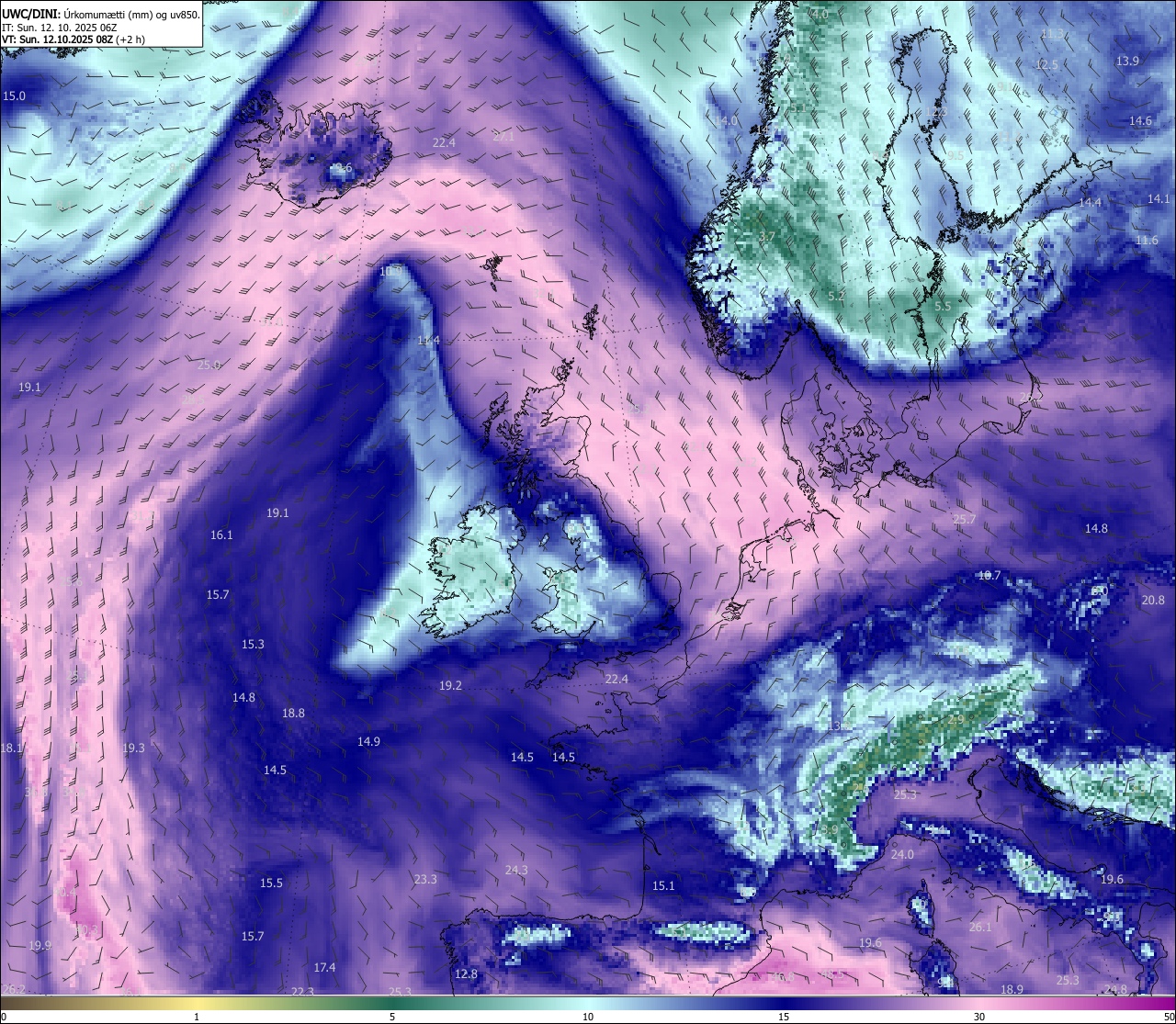The width and height of the screenshot is (1176, 1024).
Task: Click the 14.6 value label
Action: pos(1140,121)
